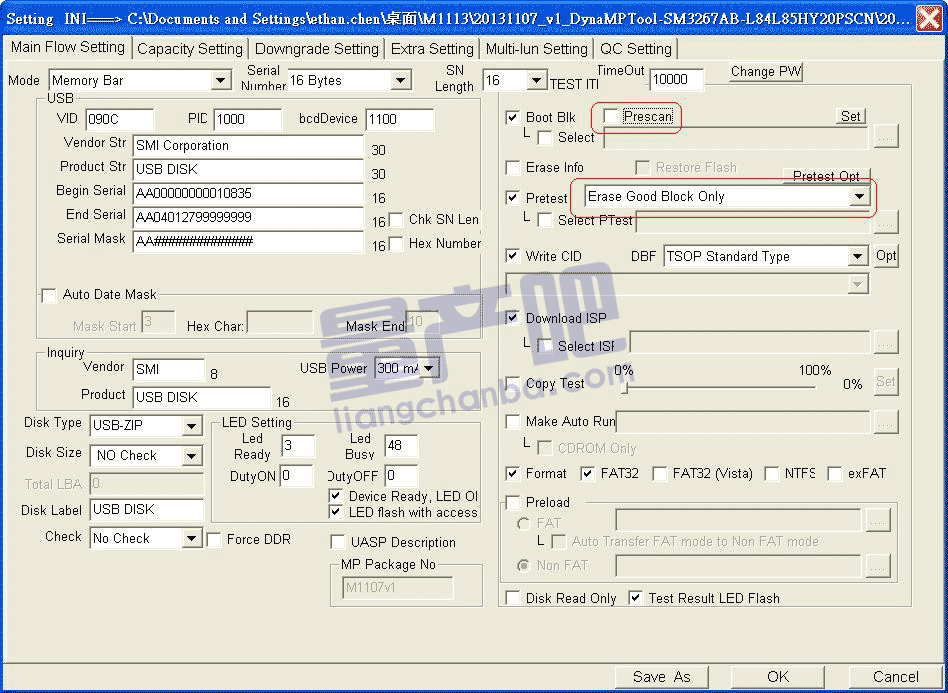Click the Save As button
948x693 pixels.
pos(661,677)
